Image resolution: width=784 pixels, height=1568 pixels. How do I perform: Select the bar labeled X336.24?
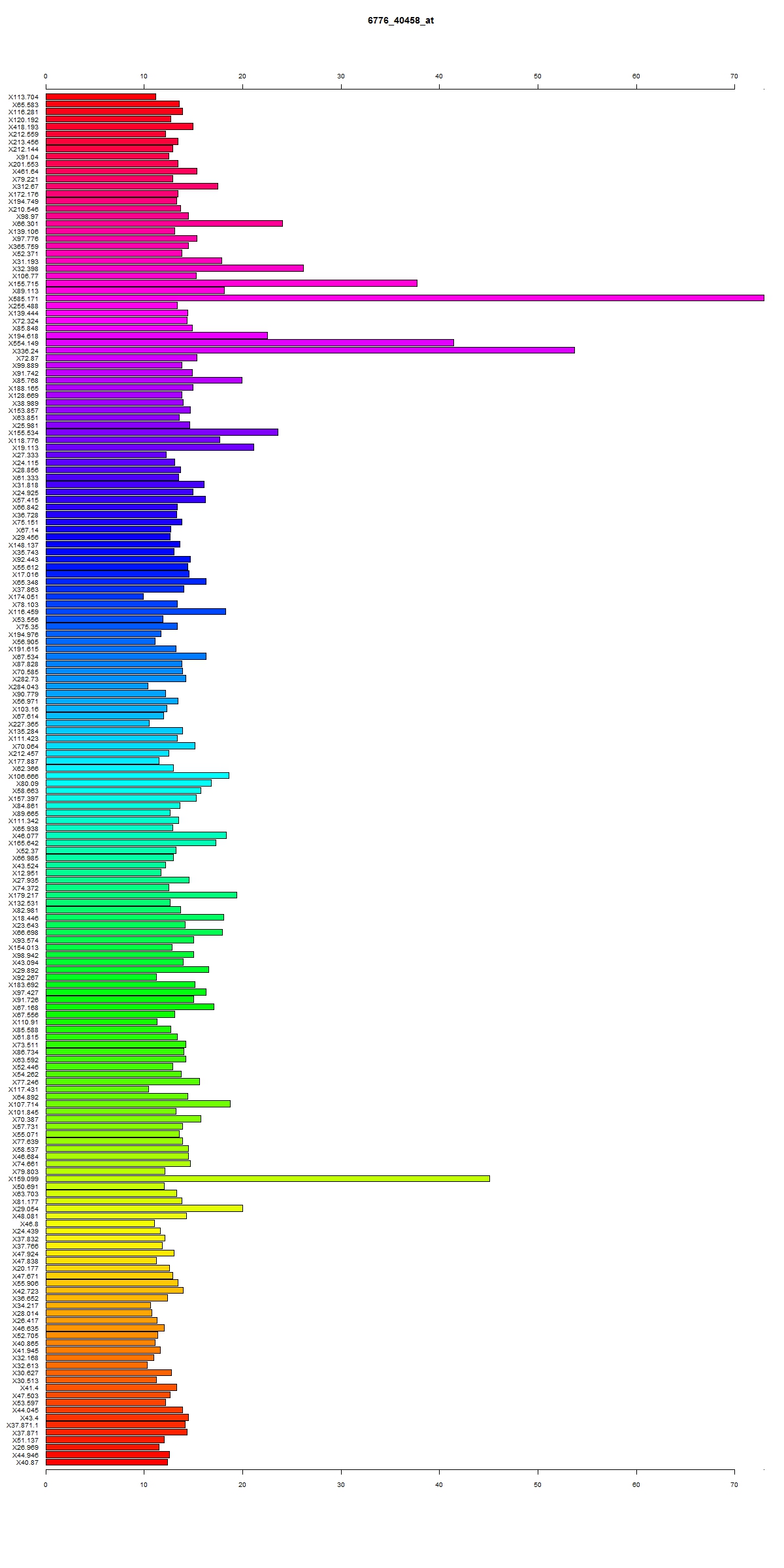point(310,350)
